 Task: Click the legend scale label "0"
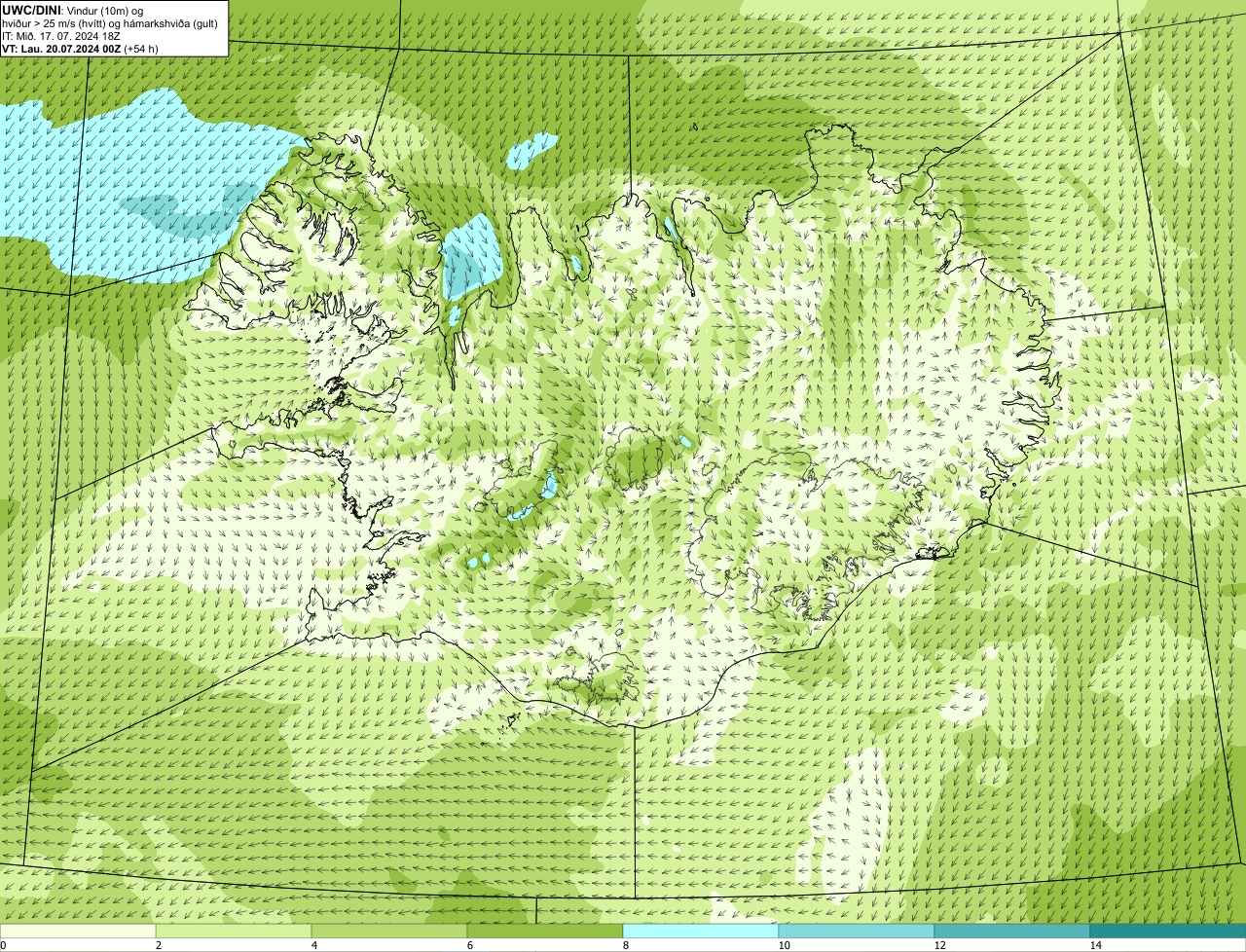pyautogui.click(x=3, y=945)
